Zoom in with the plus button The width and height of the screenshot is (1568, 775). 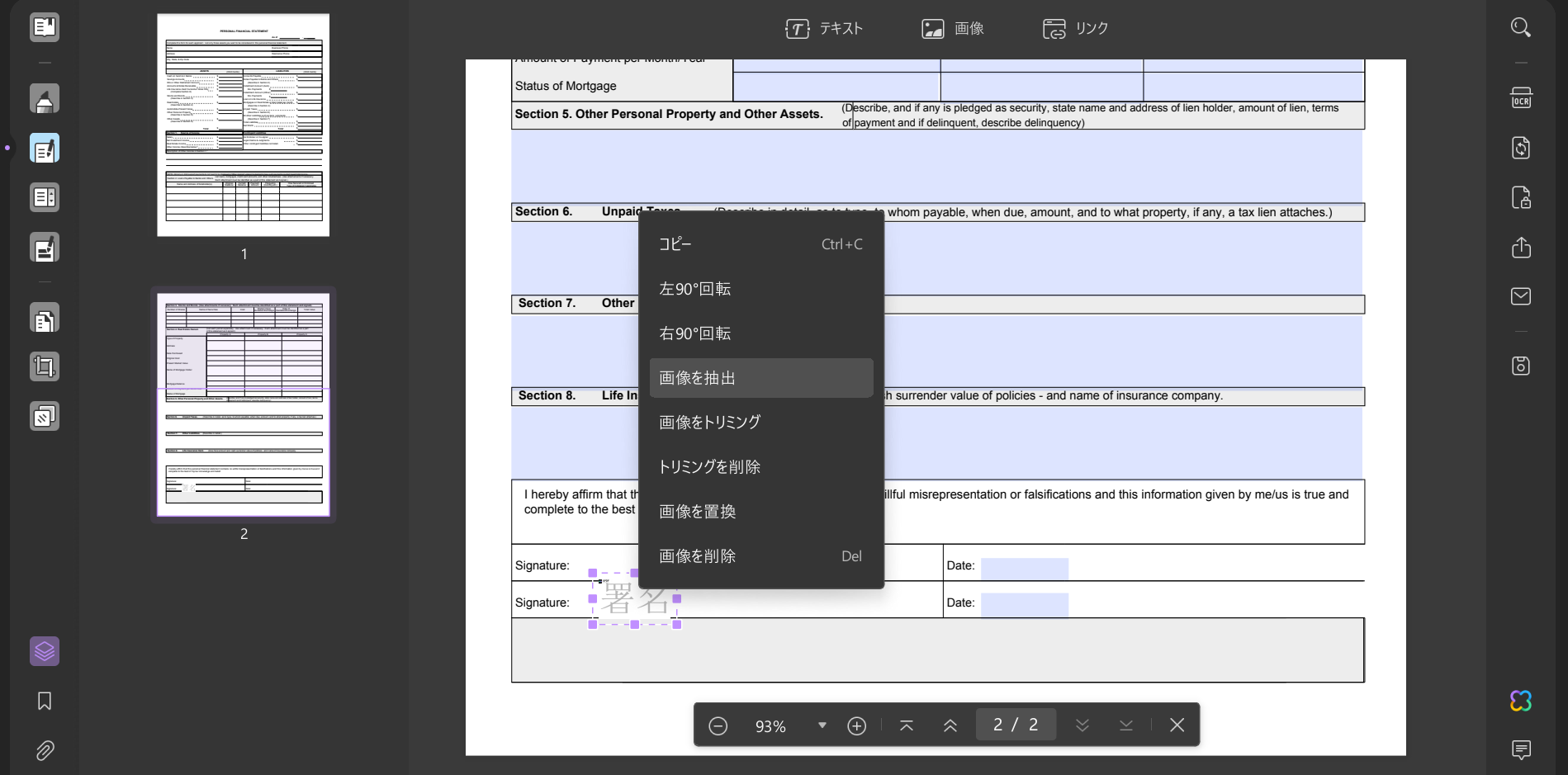point(857,725)
